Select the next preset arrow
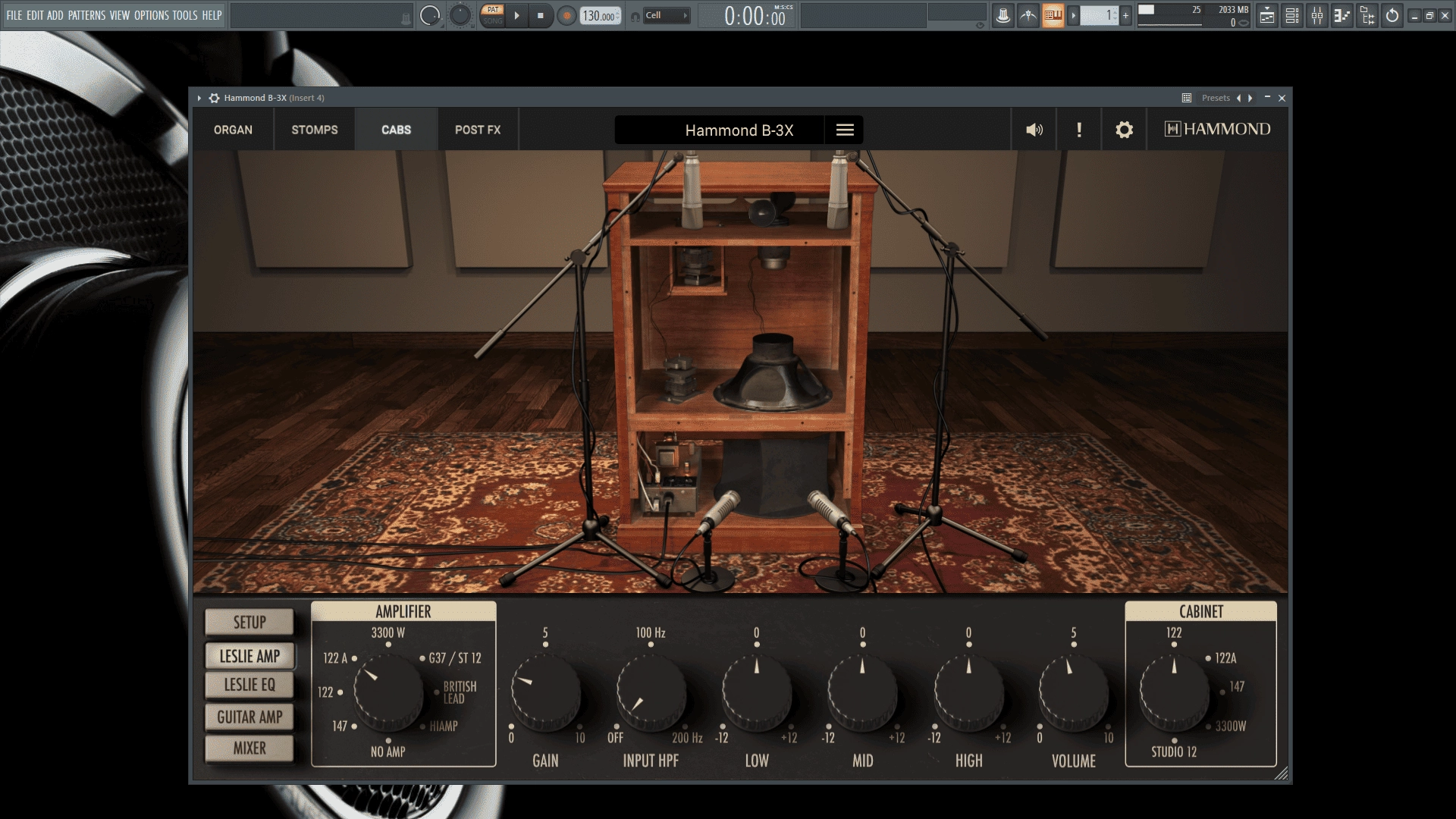Viewport: 1456px width, 819px height. [x=1250, y=98]
